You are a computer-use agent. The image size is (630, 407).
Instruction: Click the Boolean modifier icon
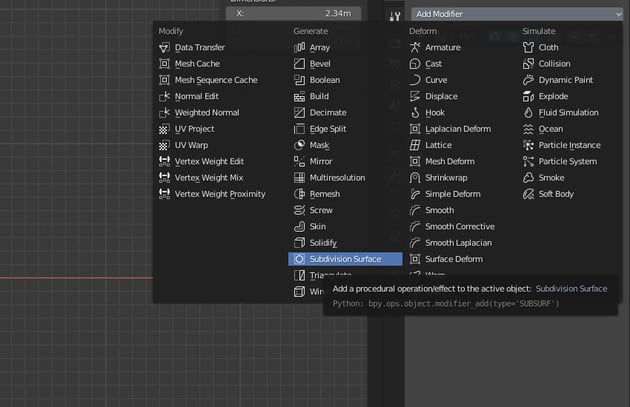pos(299,80)
